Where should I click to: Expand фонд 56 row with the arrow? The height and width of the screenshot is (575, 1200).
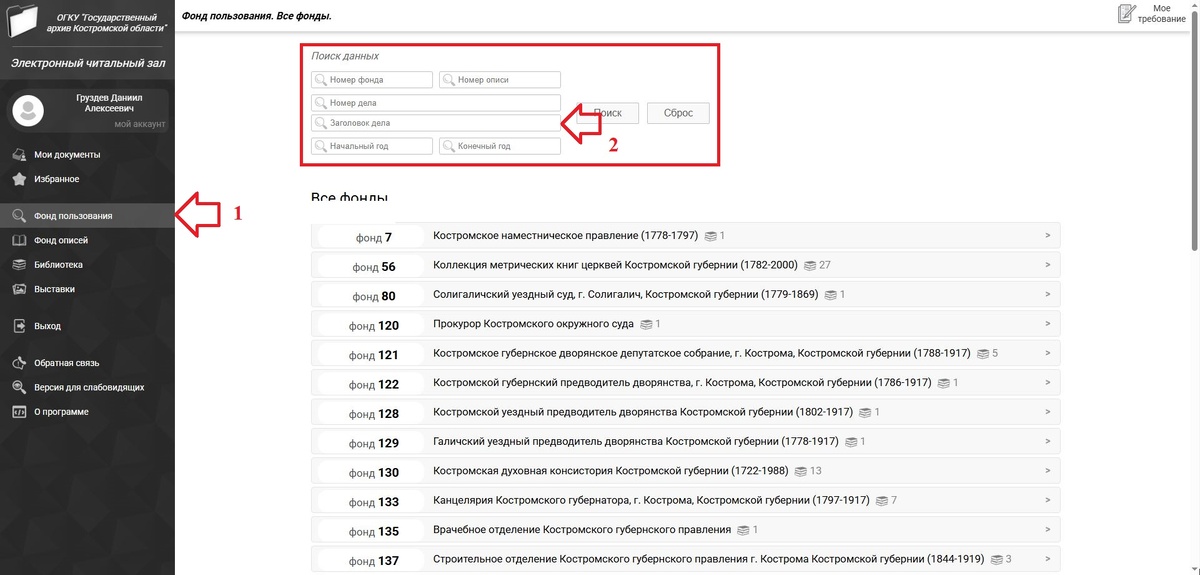(x=1047, y=265)
